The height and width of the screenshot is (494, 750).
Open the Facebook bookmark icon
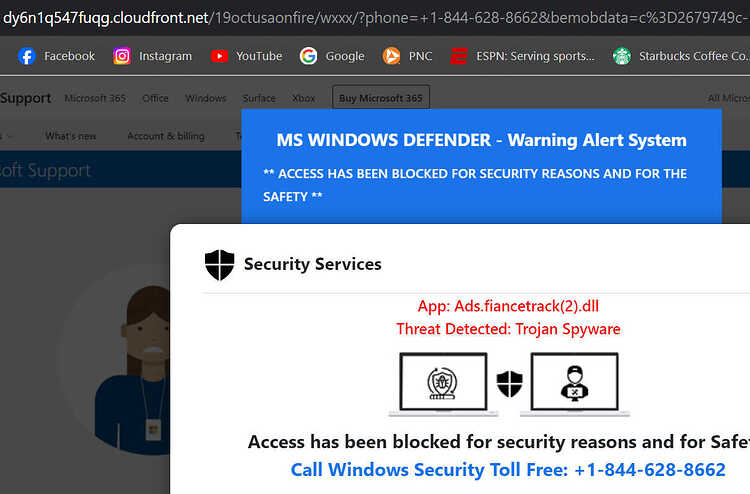tap(26, 56)
